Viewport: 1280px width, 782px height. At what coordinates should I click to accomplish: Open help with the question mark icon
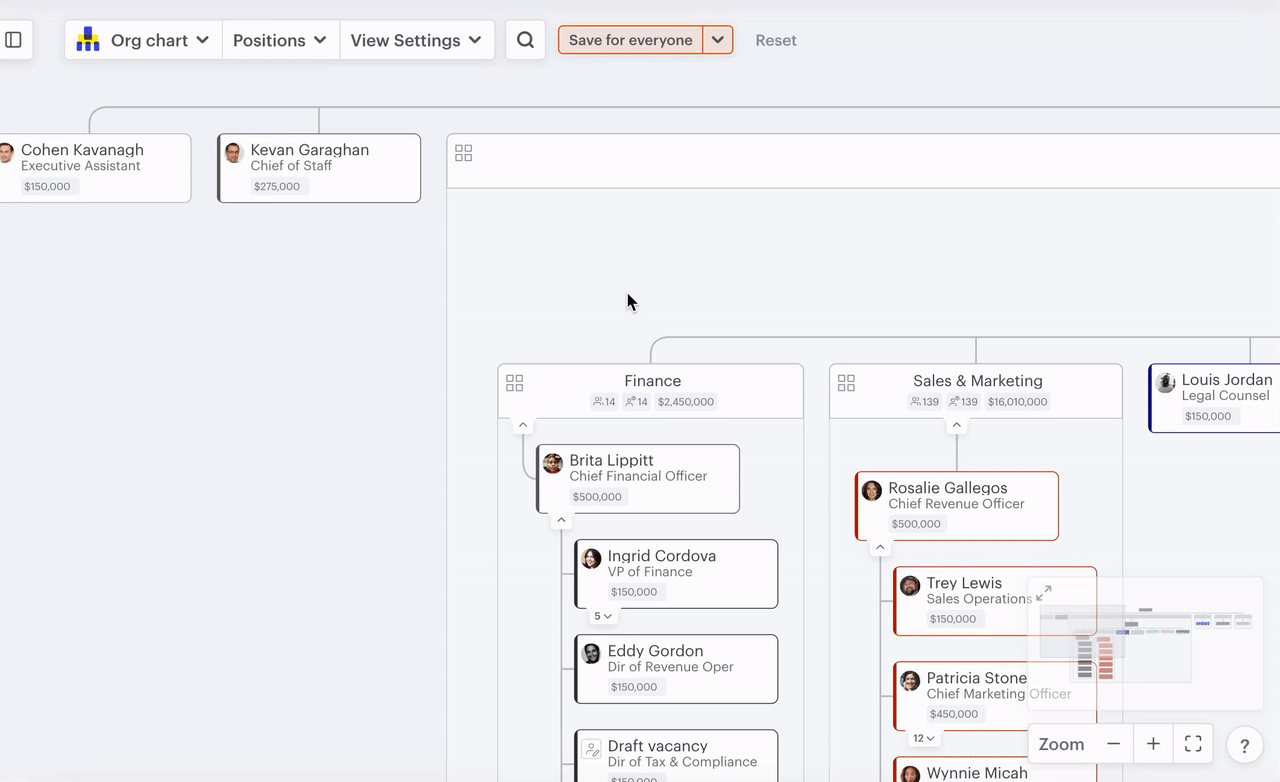pyautogui.click(x=1245, y=746)
